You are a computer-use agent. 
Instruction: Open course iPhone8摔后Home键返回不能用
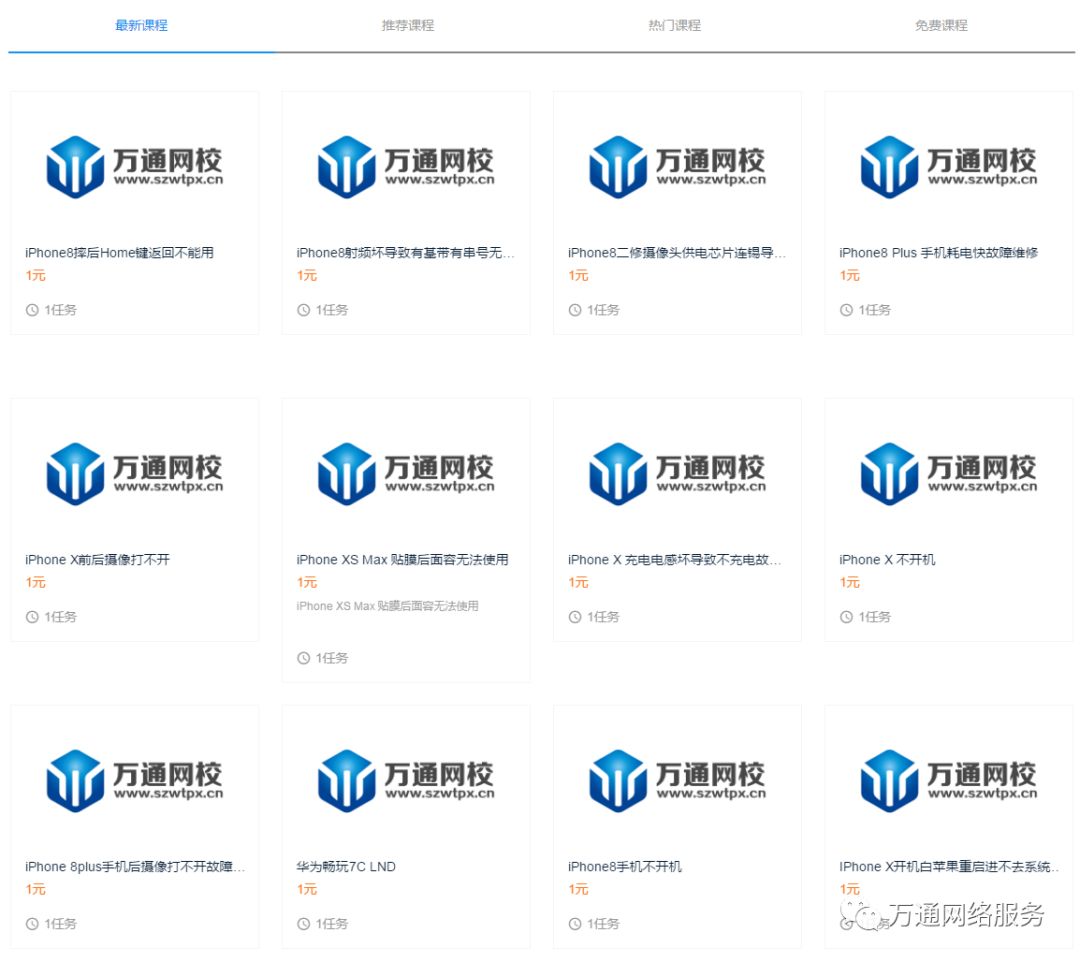[119, 253]
